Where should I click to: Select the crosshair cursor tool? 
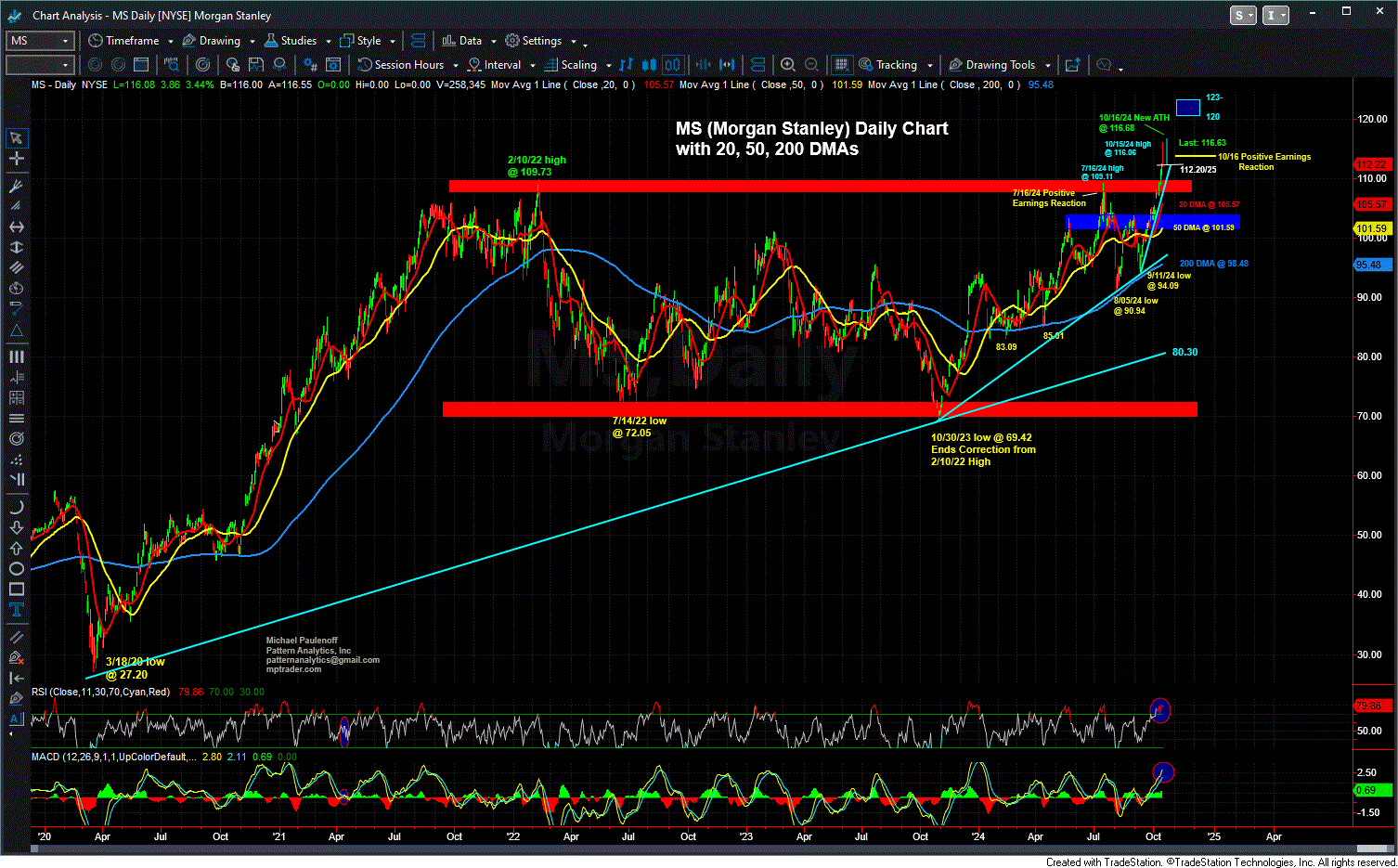point(16,158)
